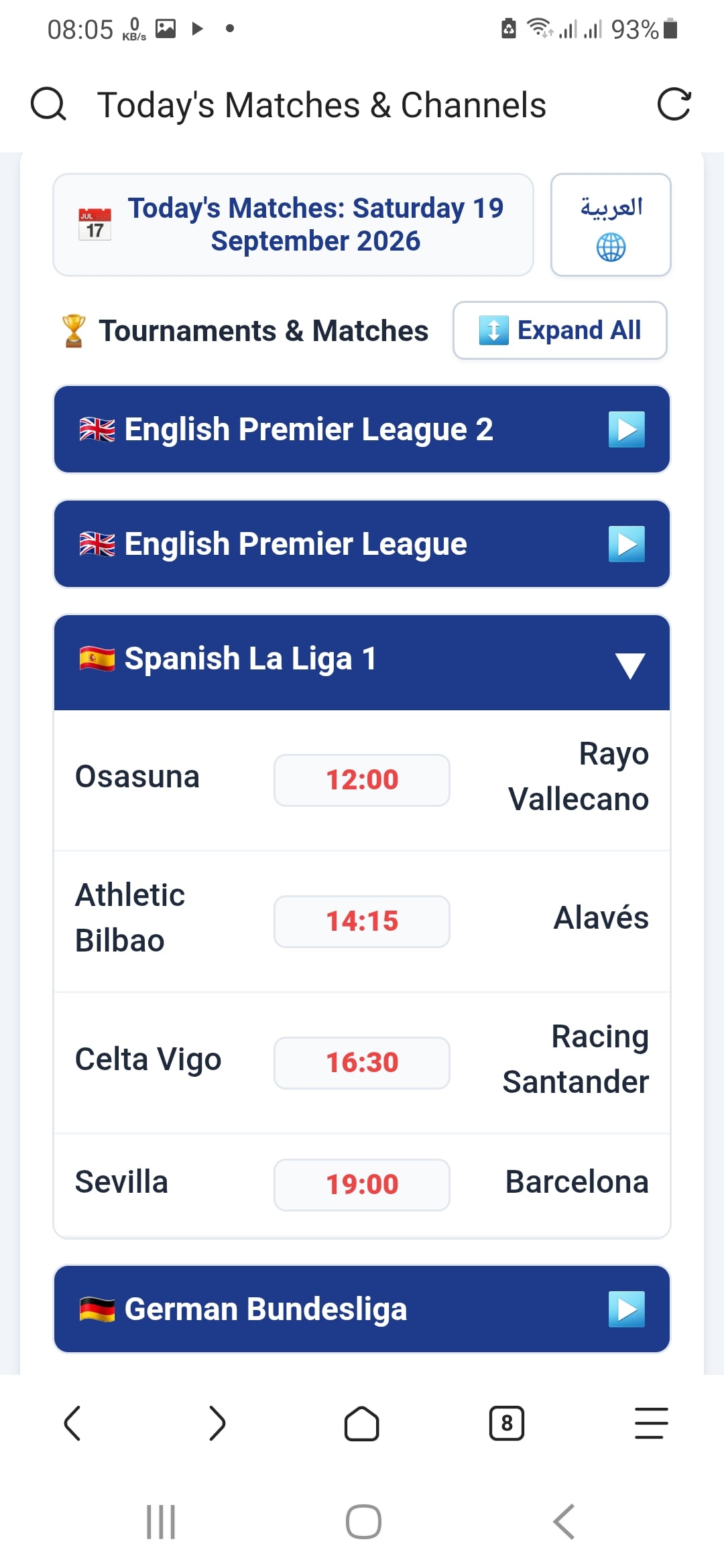The width and height of the screenshot is (724, 1568).
Task: Refresh the page with the reload icon
Action: [674, 105]
